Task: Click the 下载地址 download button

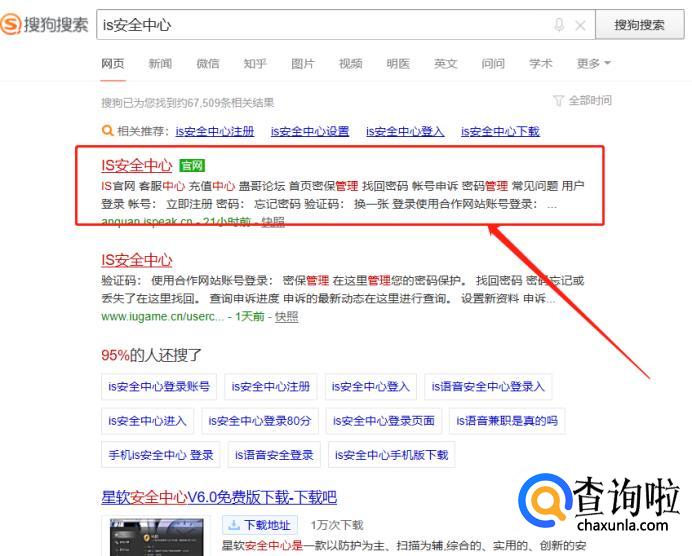Action: click(x=260, y=525)
